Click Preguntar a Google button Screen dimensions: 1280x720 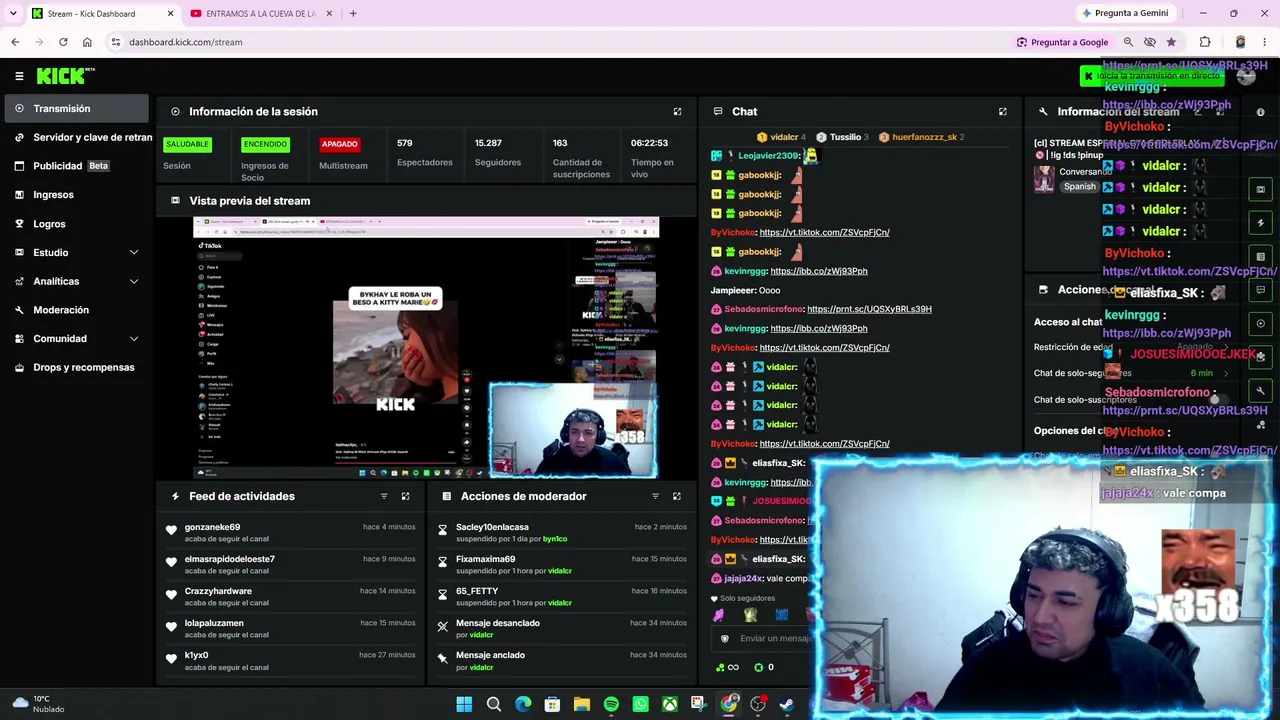1062,42
